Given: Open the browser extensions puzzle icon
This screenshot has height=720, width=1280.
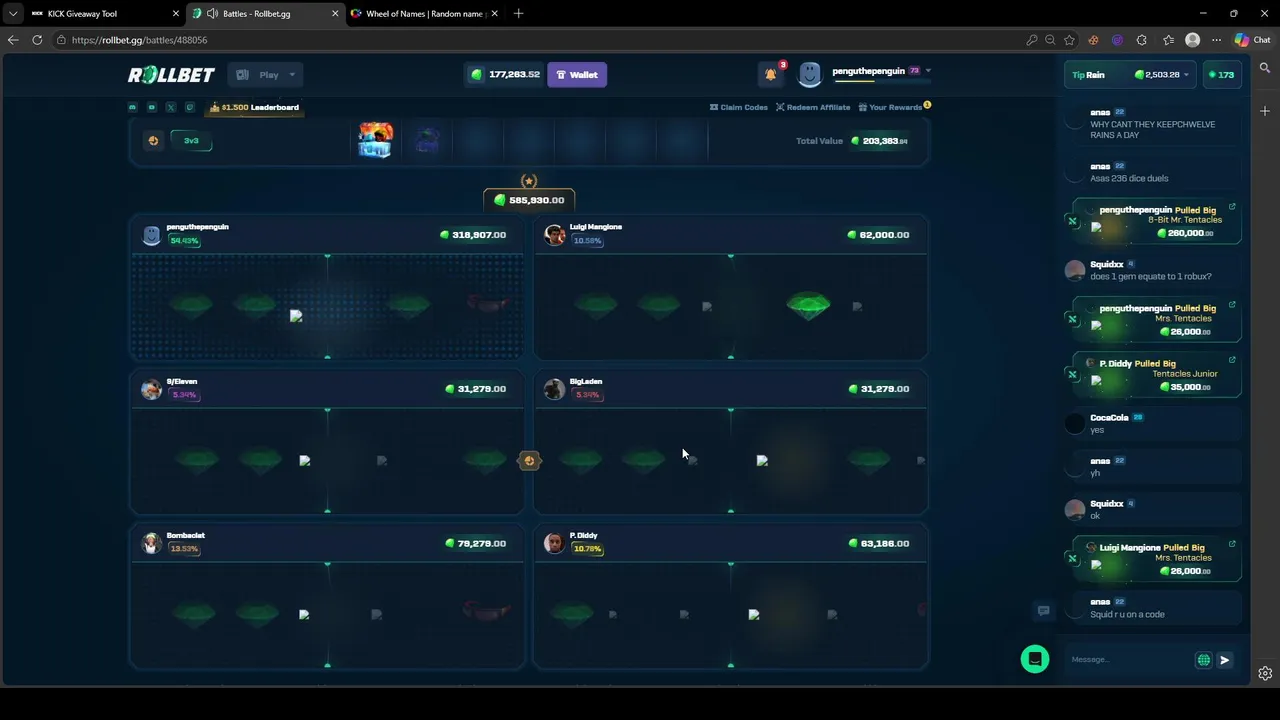Looking at the screenshot, I should tap(1142, 40).
